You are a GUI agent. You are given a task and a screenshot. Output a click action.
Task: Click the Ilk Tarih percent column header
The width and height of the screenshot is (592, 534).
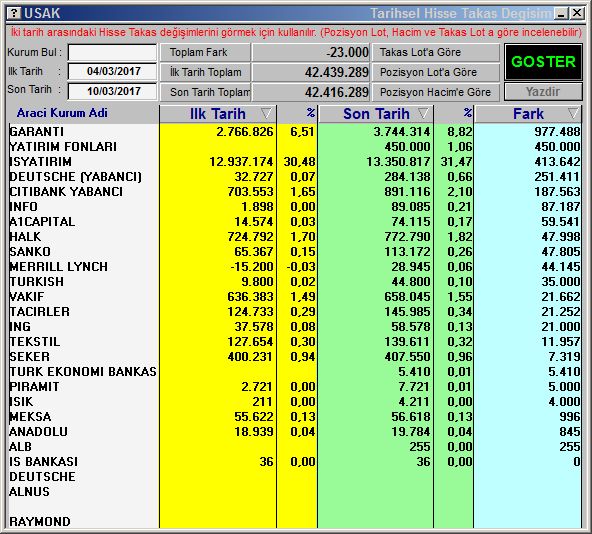tap(298, 114)
